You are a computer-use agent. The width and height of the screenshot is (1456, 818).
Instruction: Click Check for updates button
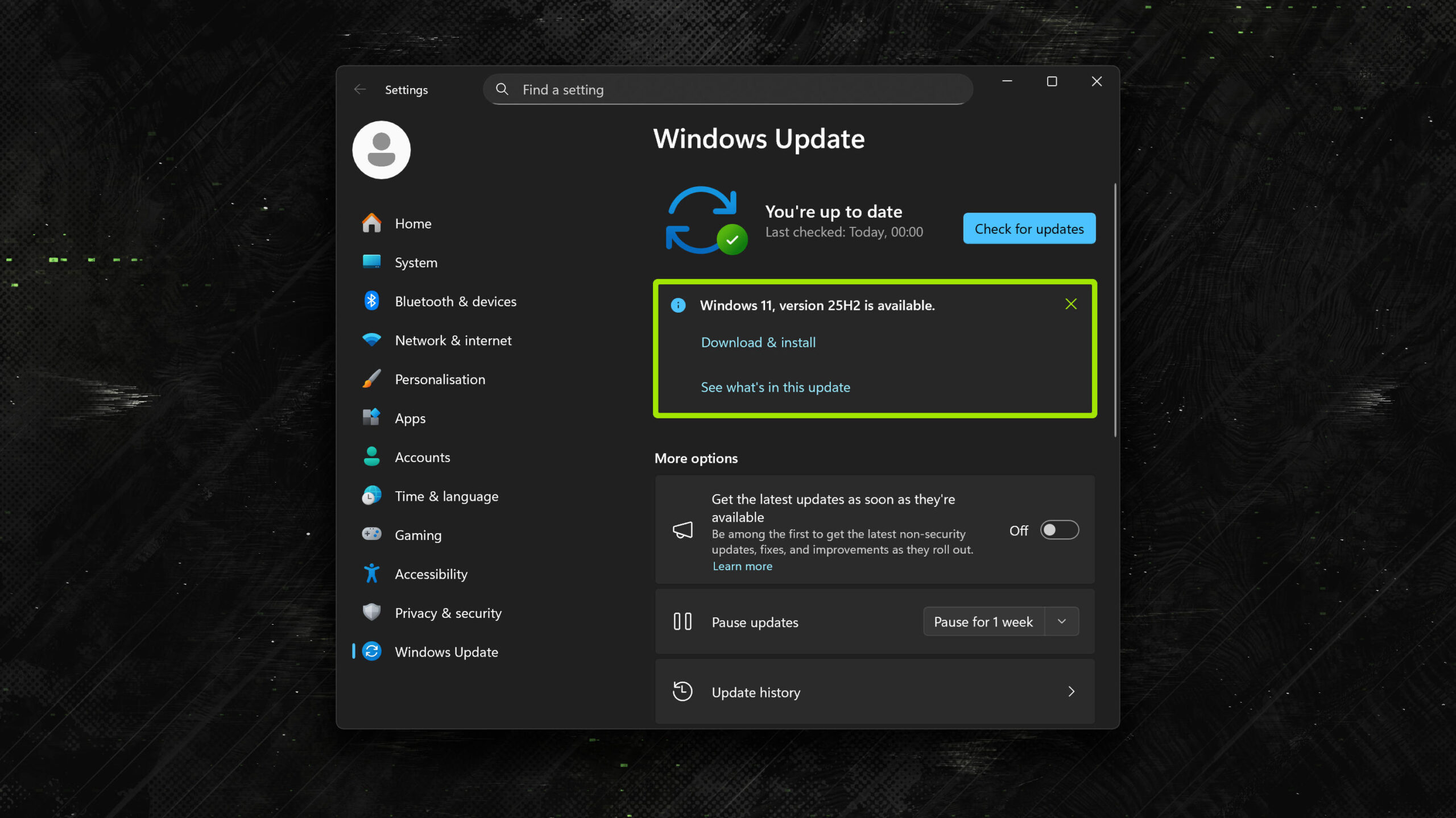(x=1029, y=229)
